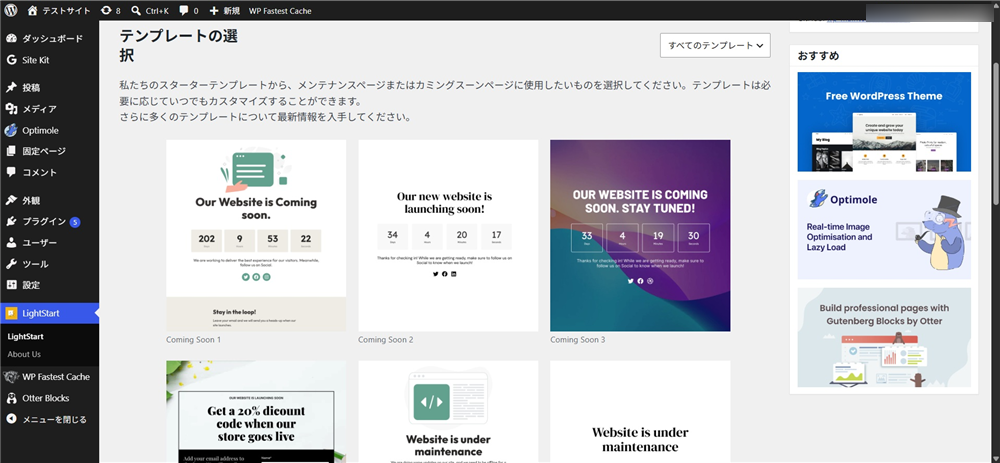Open the comments bubble icon in admin bar
Screen dimensions: 1000x463
(x=184, y=11)
